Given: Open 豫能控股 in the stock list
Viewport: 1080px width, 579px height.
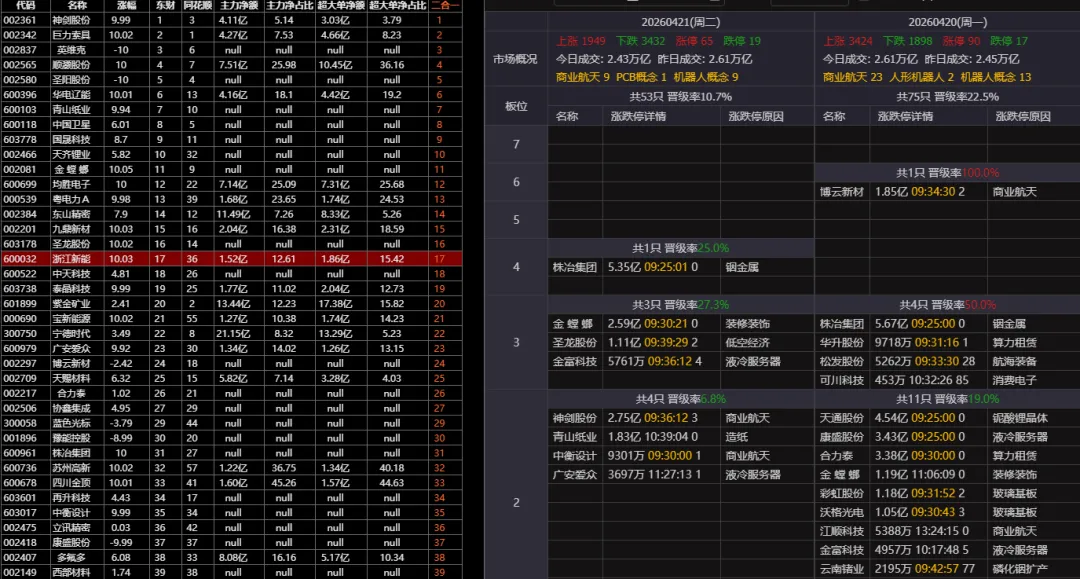Looking at the screenshot, I should pos(72,438).
